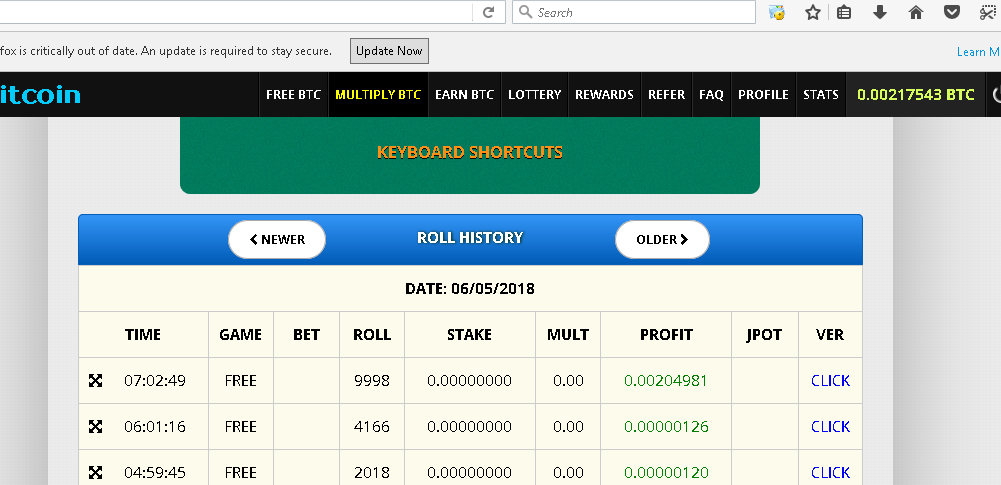Click the Update Now button
The width and height of the screenshot is (1001, 485).
[x=389, y=51]
